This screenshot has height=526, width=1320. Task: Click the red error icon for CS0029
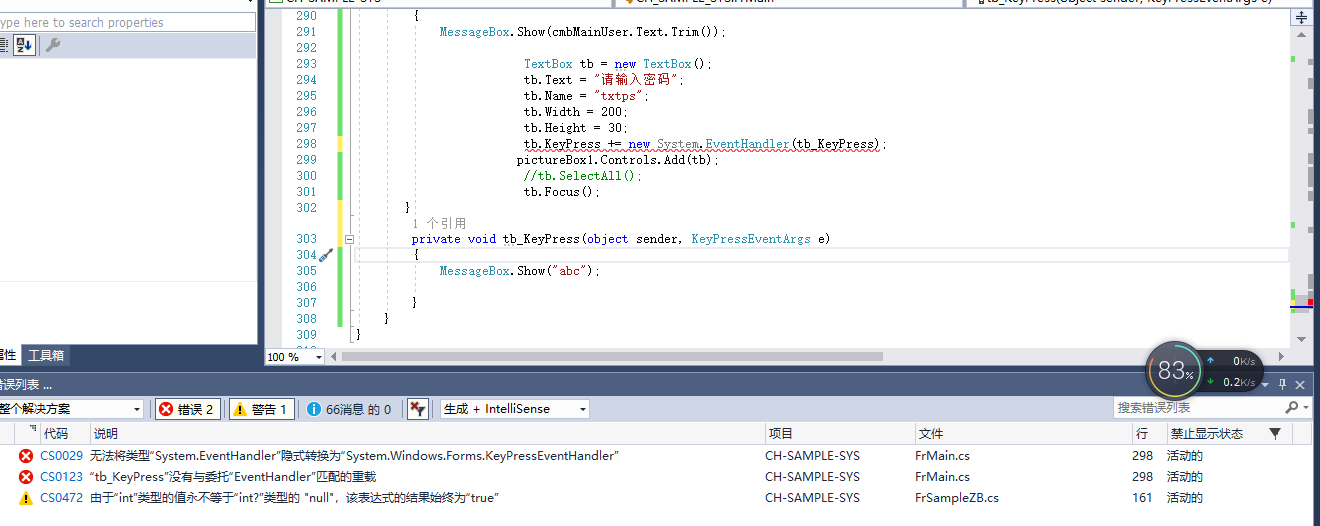[26, 456]
